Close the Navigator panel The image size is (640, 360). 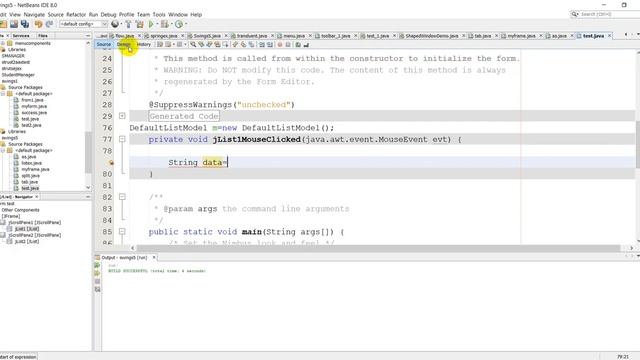coord(37,197)
